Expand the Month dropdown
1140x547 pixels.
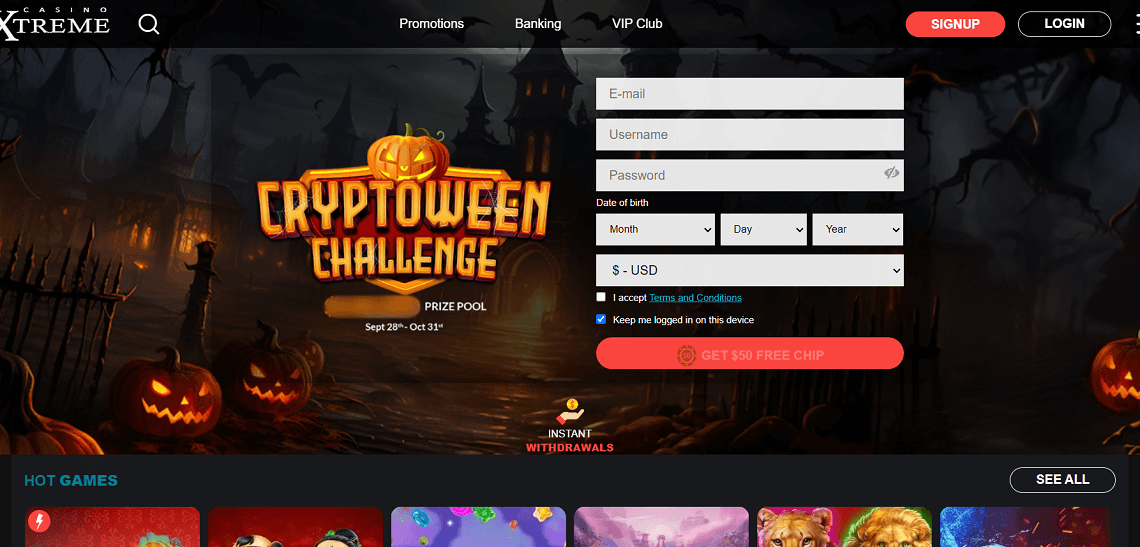(x=656, y=229)
